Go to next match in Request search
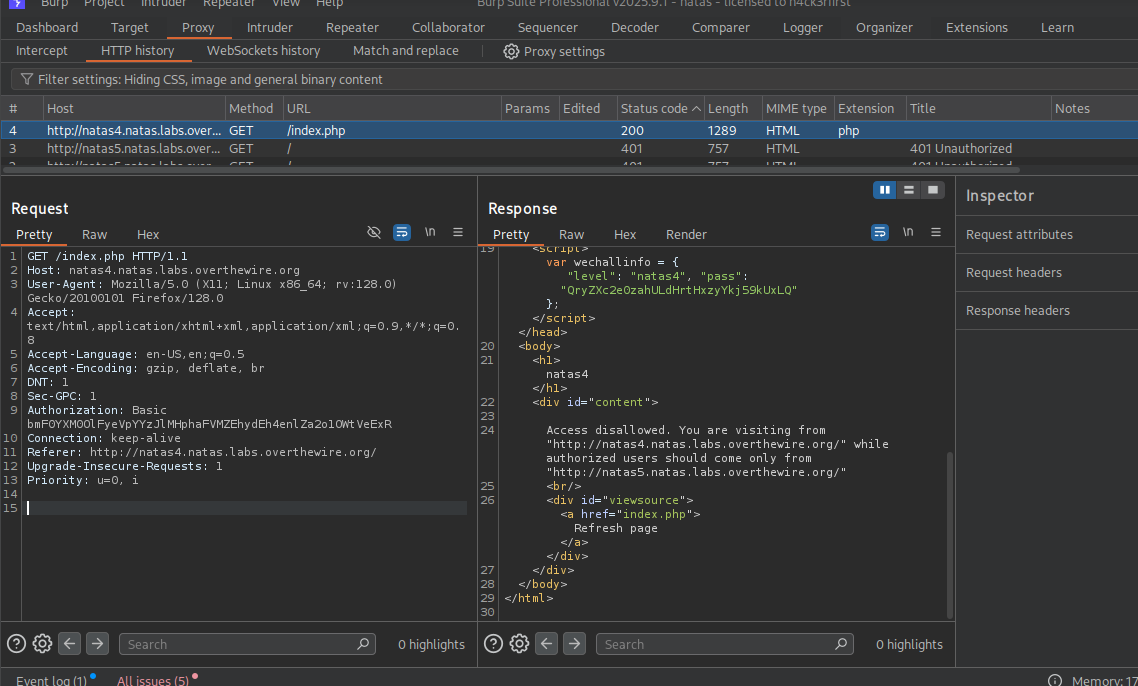This screenshot has height=686, width=1138. 97,644
